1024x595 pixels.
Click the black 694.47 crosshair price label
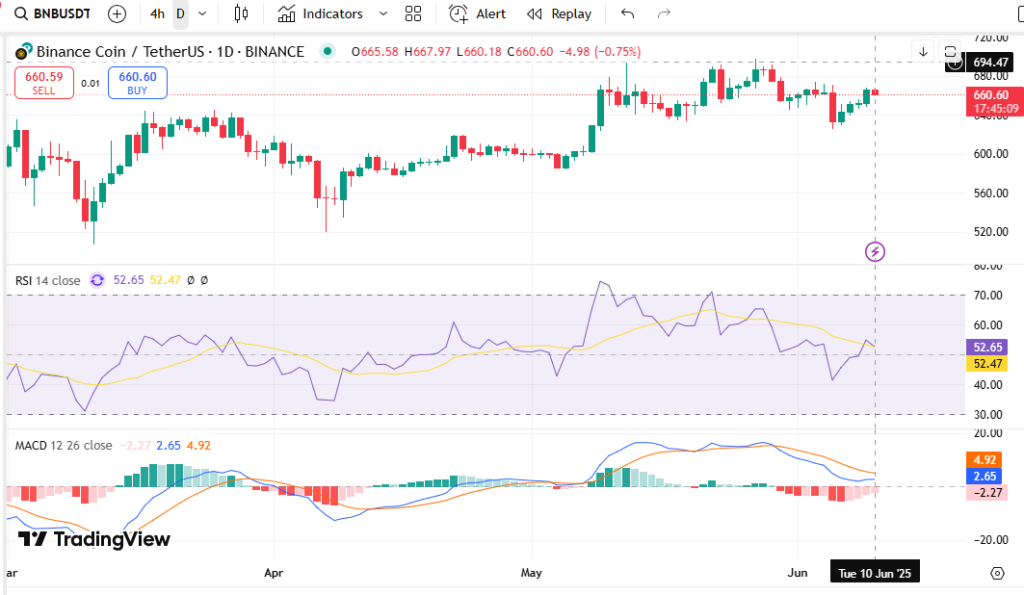[991, 62]
